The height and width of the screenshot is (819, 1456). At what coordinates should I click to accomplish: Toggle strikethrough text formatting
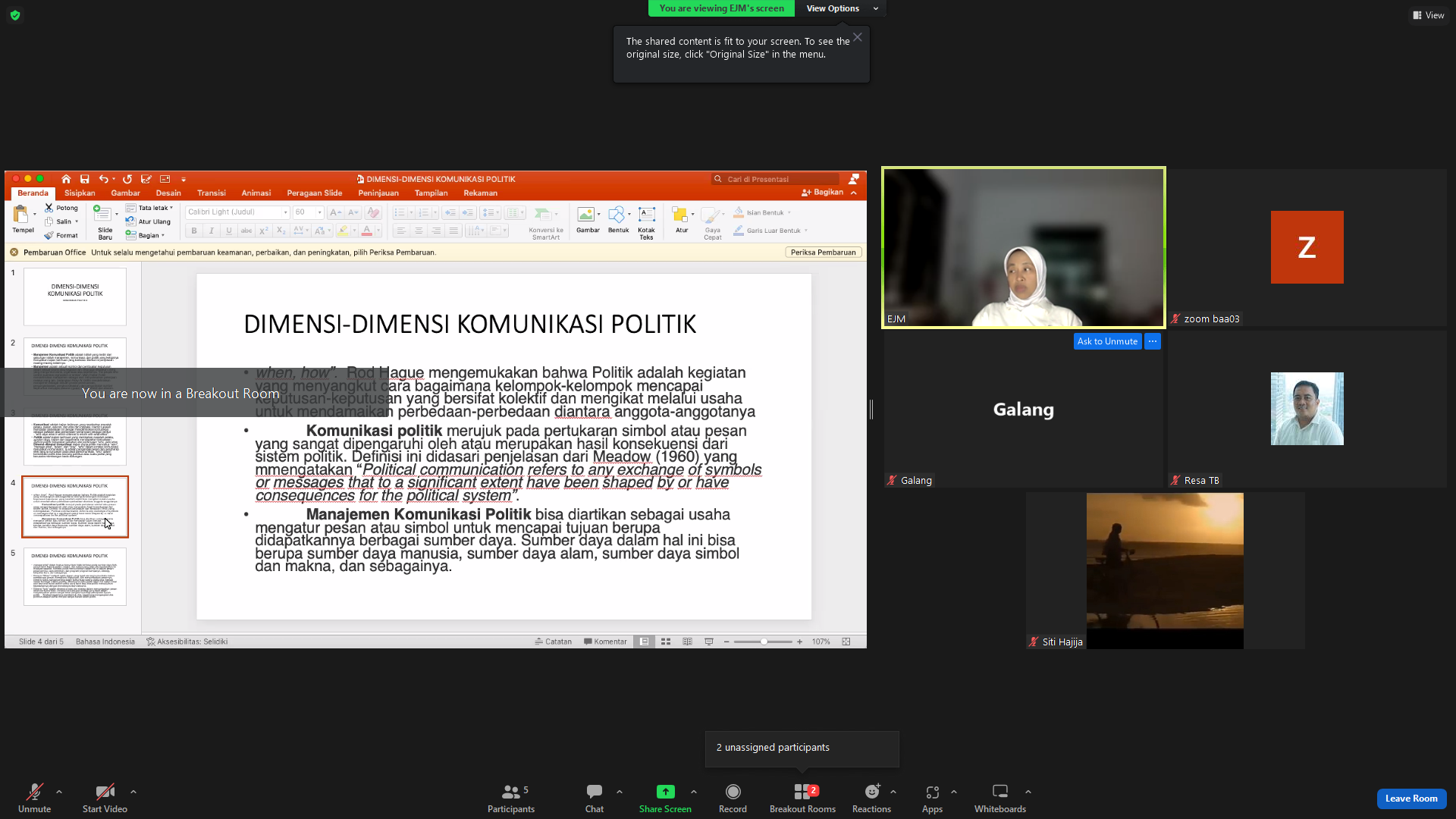click(246, 231)
